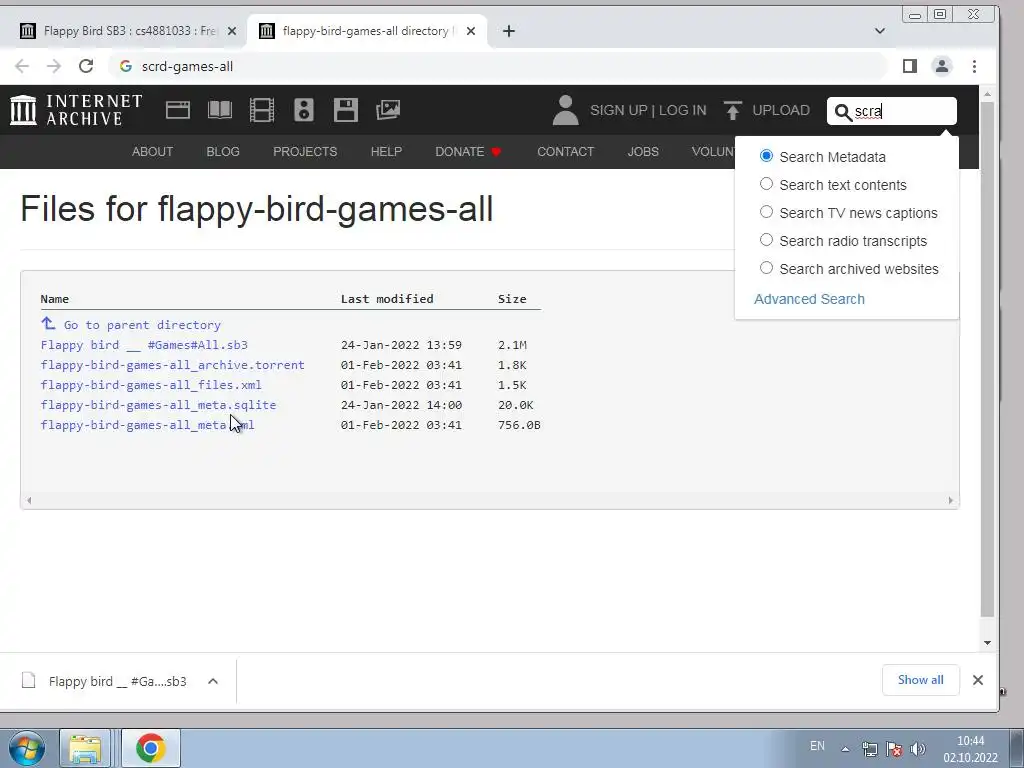Go to parent directory link
The image size is (1024, 768).
[x=142, y=325]
